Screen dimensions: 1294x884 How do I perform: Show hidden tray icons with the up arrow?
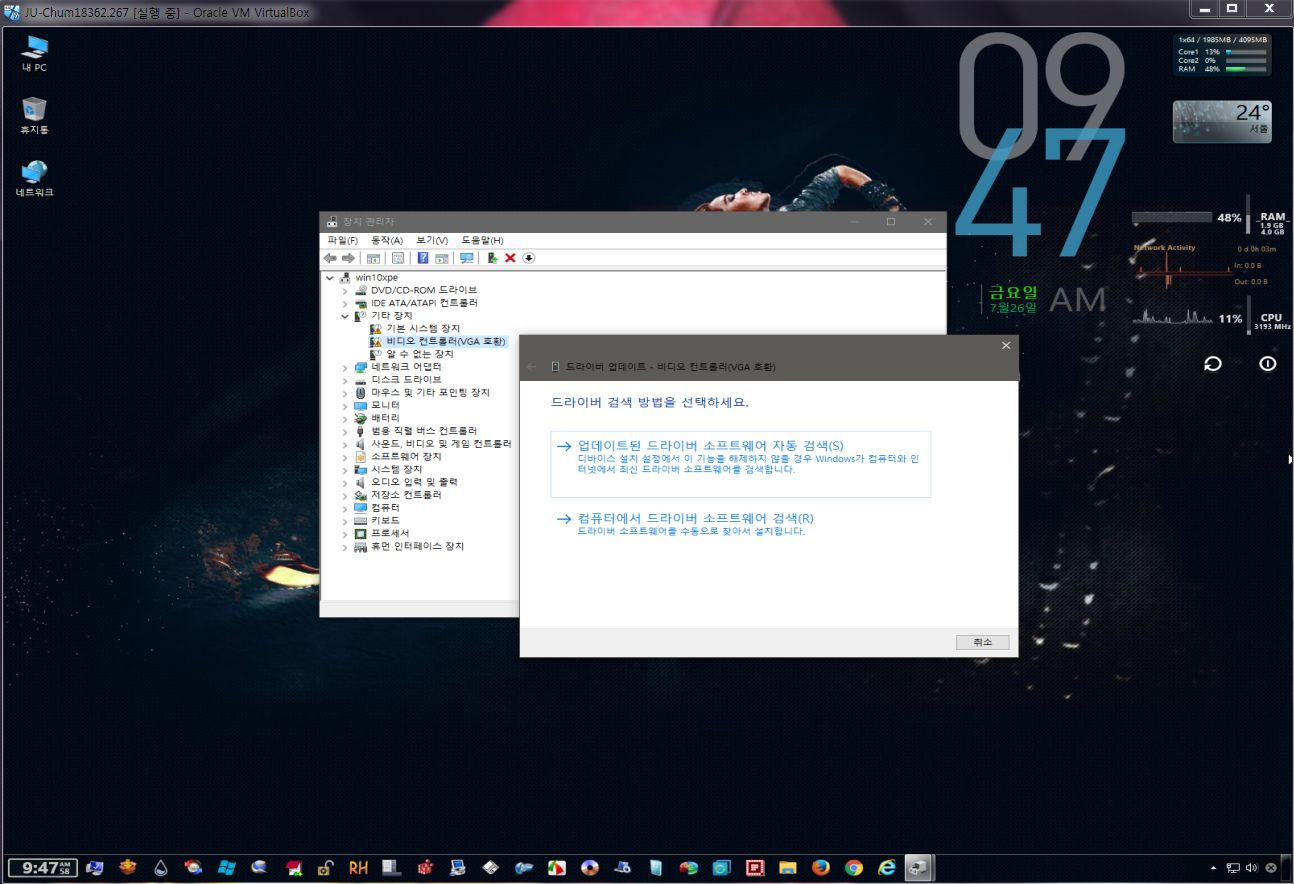click(1214, 868)
